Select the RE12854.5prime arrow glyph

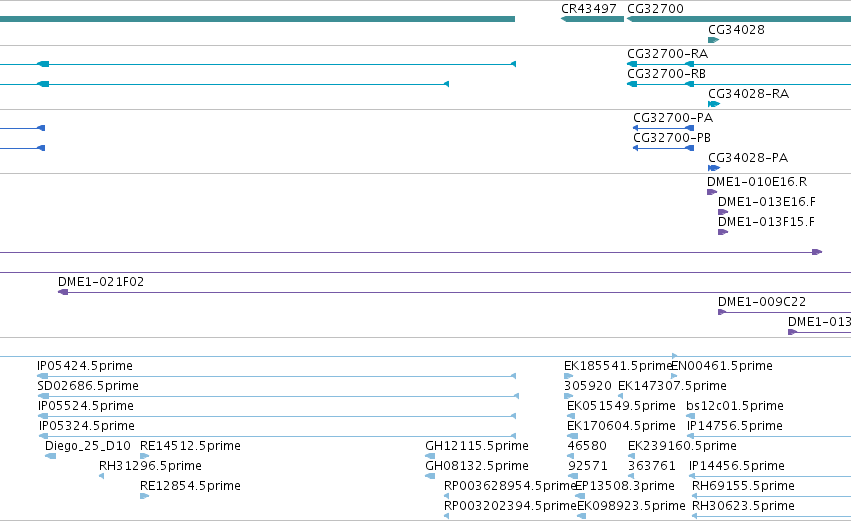coord(144,495)
